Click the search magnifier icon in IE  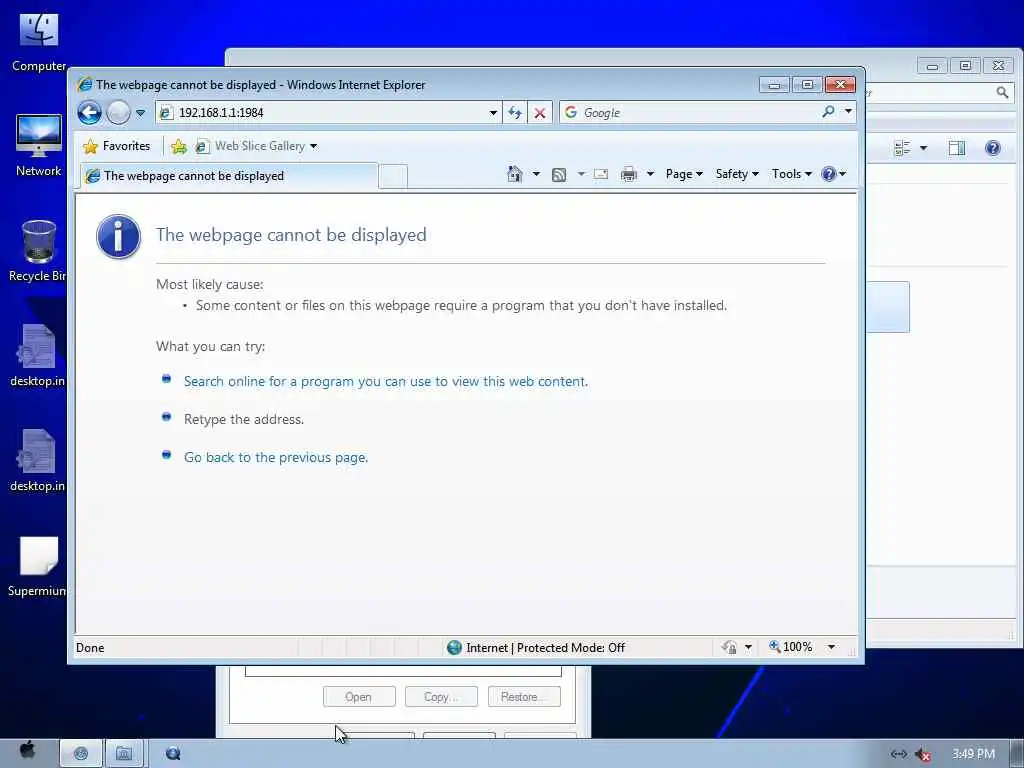pyautogui.click(x=828, y=112)
